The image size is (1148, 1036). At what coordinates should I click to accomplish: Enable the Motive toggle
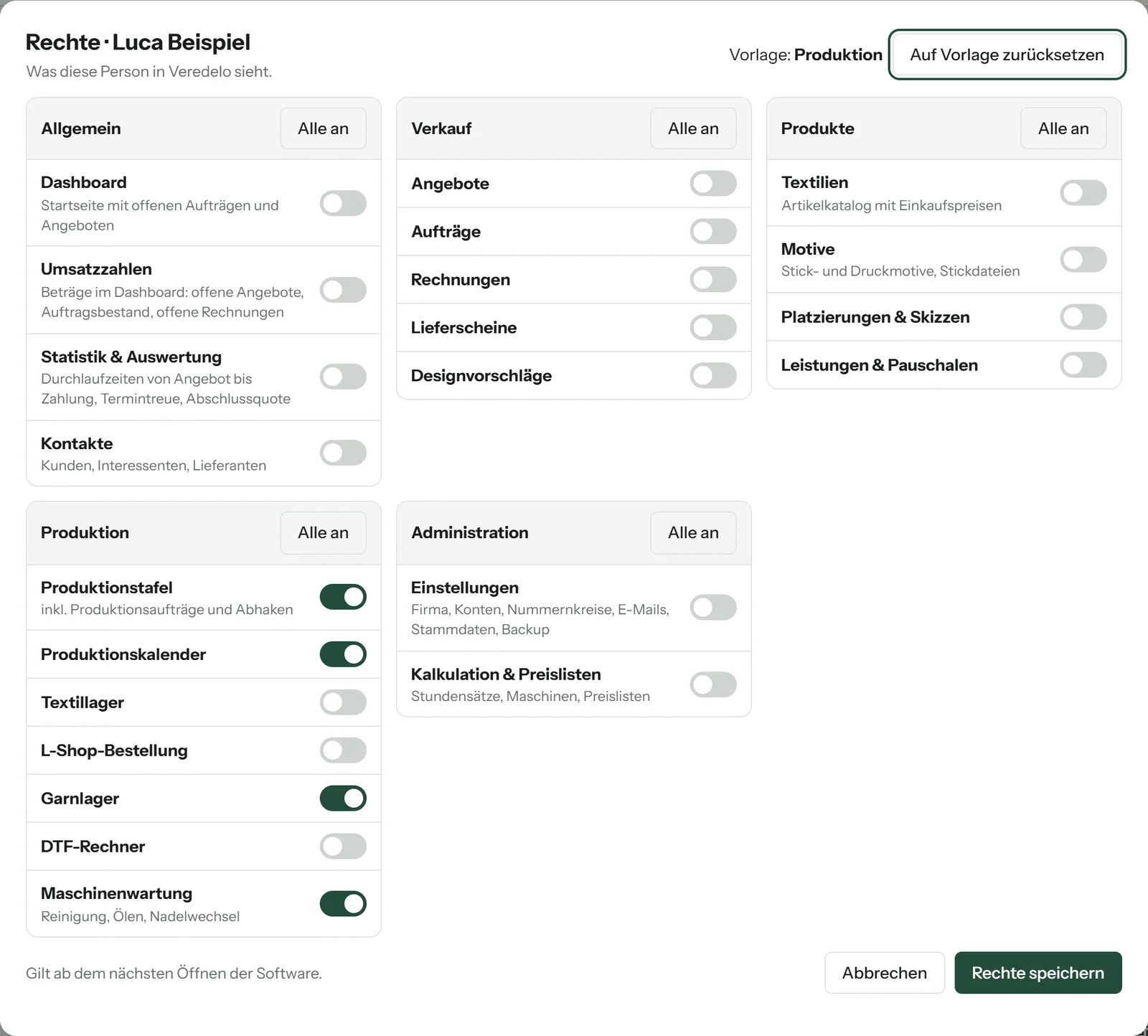[1083, 260]
